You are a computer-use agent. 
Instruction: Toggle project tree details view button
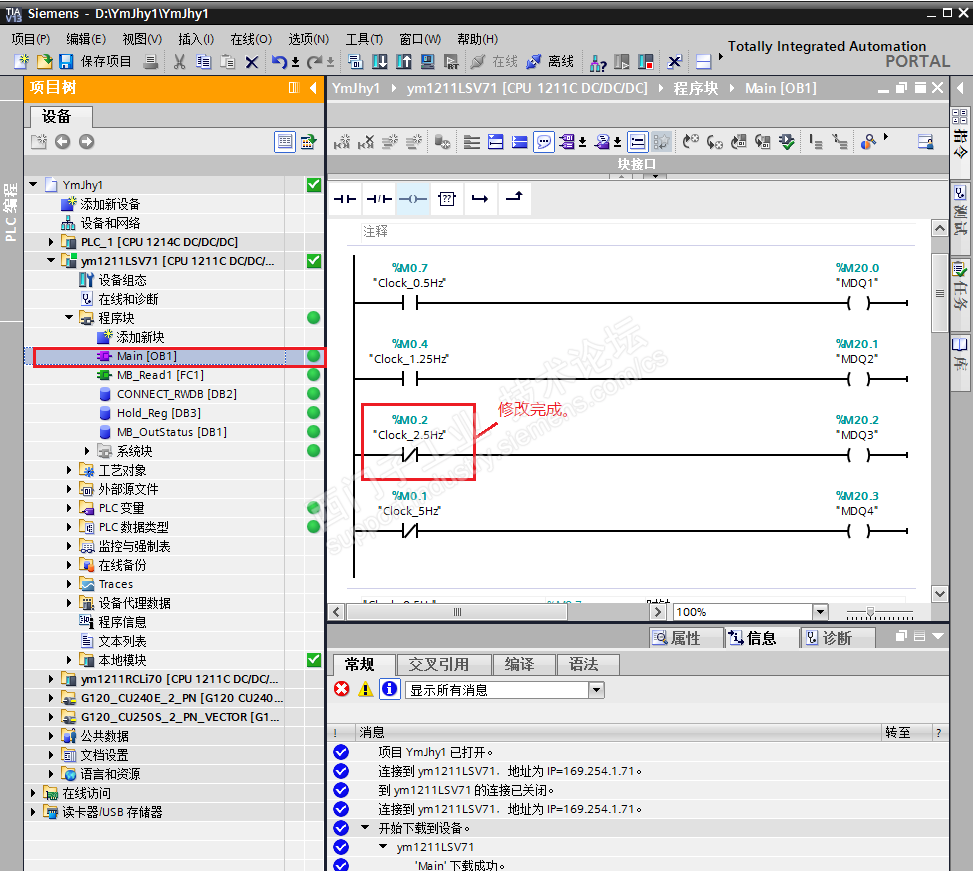(285, 142)
